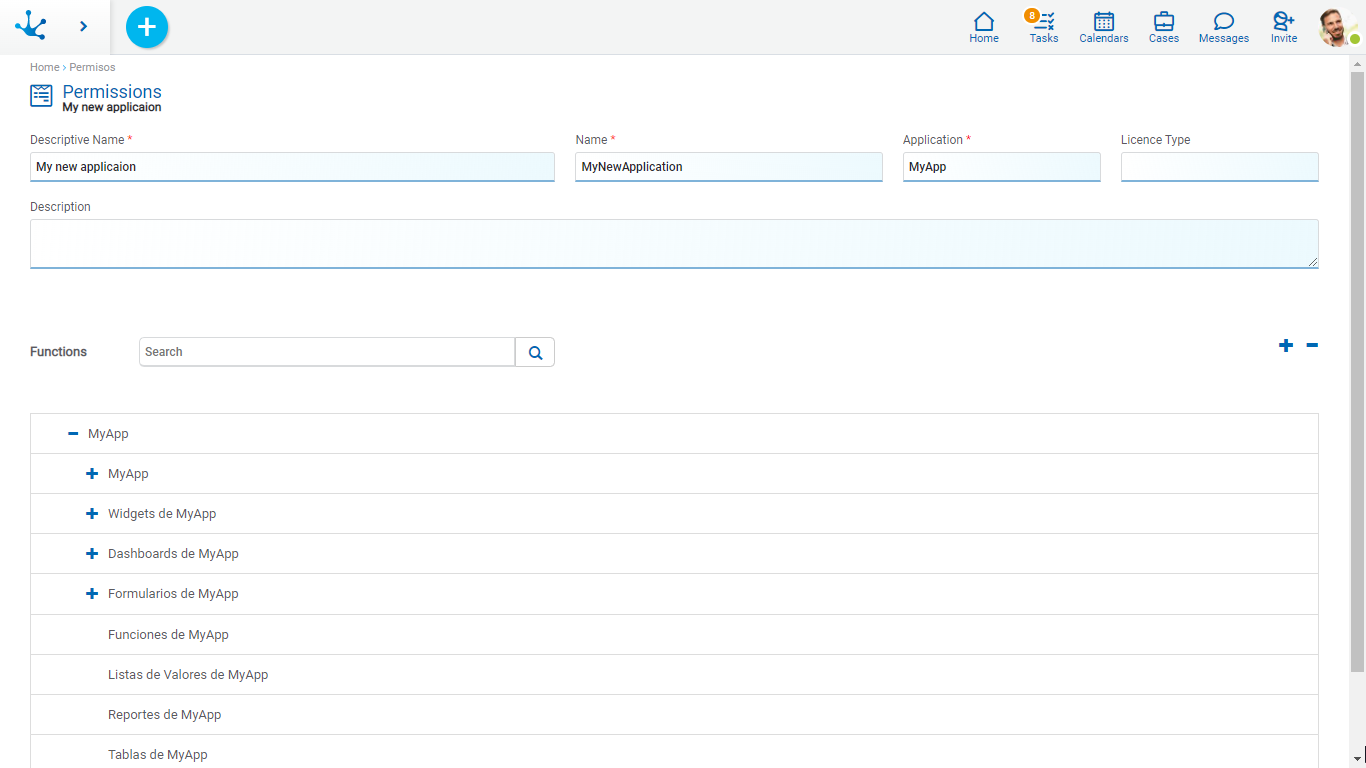Click the app logo in top-left corner
Viewport: 1366px width, 768px height.
[31, 26]
